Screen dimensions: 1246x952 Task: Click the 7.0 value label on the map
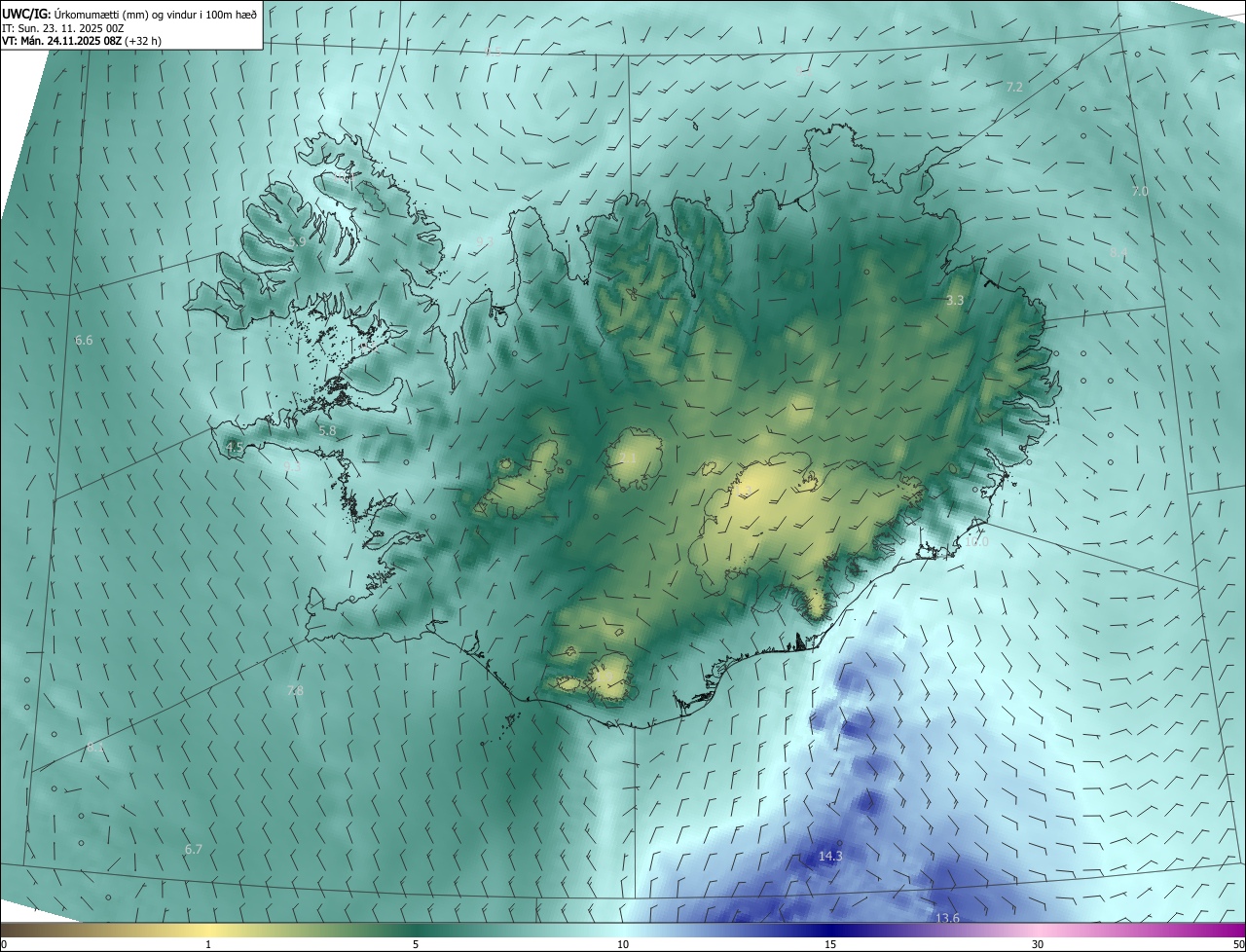click(x=1140, y=192)
